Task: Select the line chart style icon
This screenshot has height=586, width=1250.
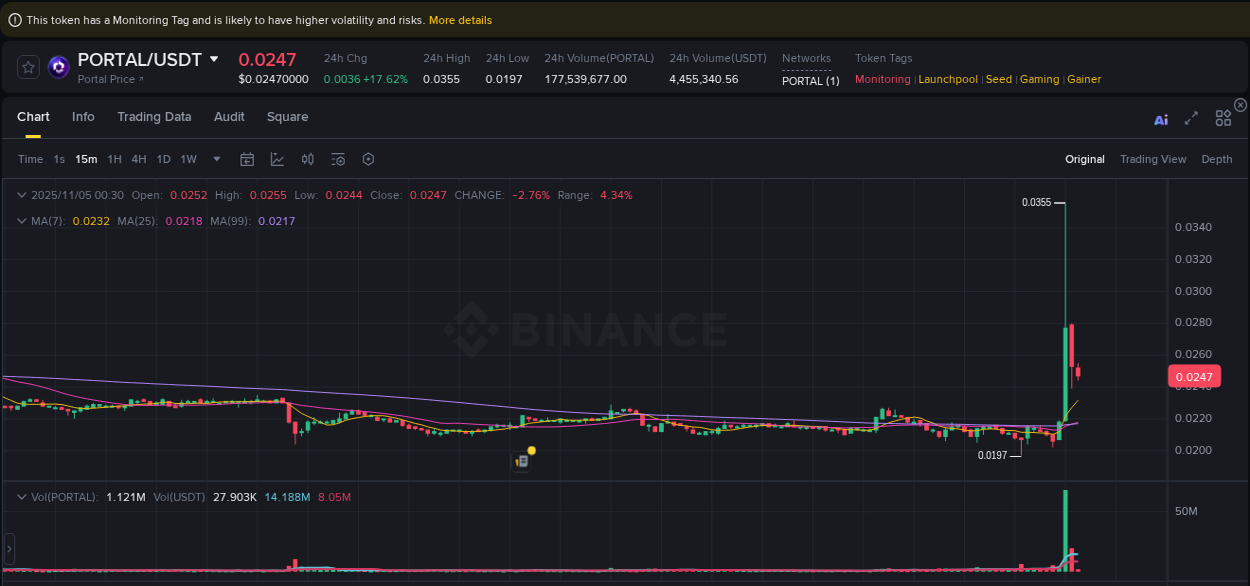Action: 276,159
